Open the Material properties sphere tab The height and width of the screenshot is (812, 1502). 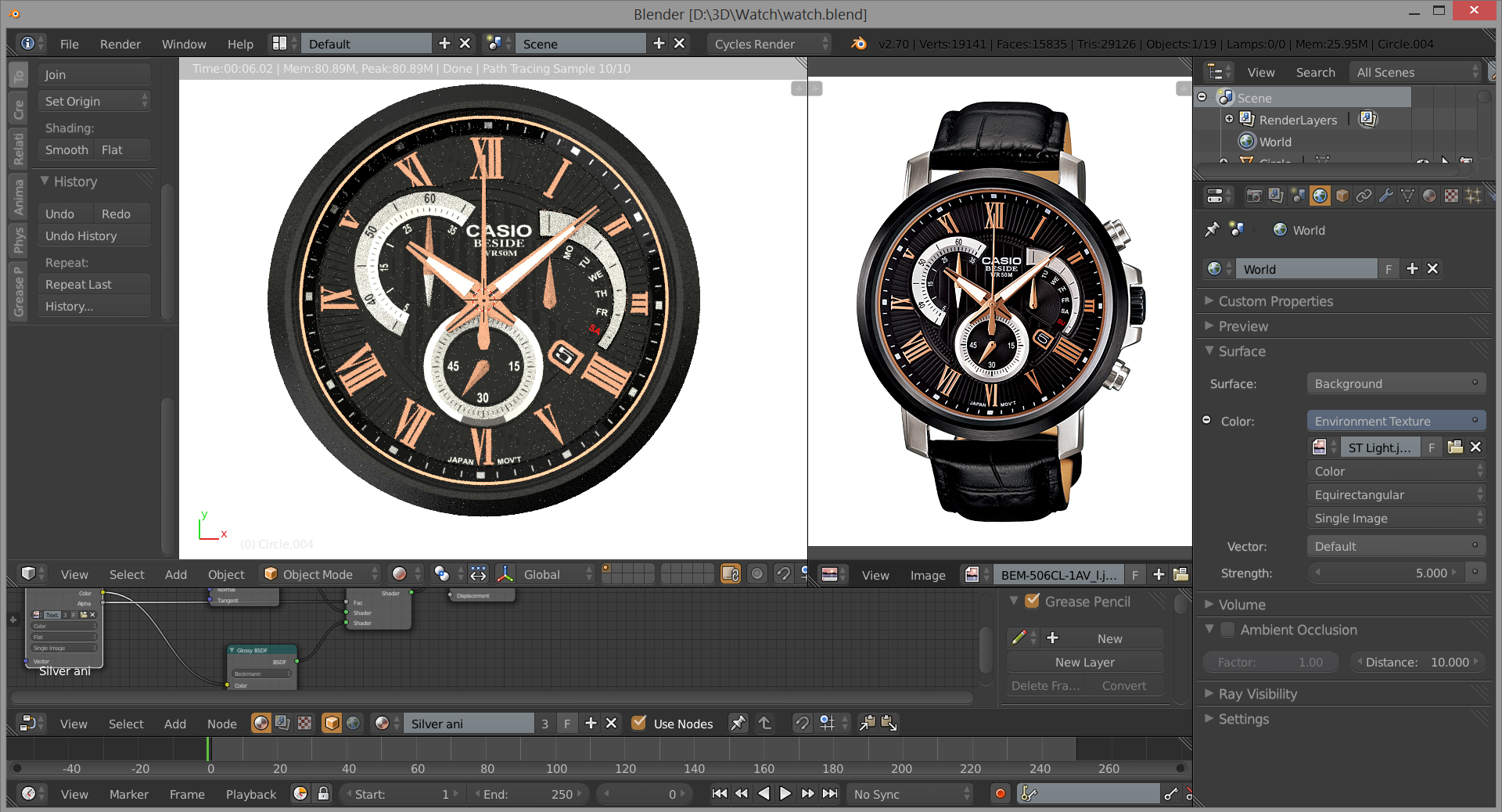(x=1429, y=196)
